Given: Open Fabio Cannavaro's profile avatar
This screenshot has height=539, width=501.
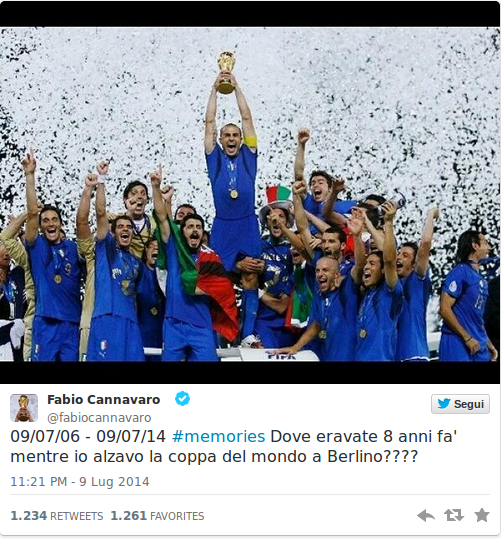Looking at the screenshot, I should click(x=24, y=408).
